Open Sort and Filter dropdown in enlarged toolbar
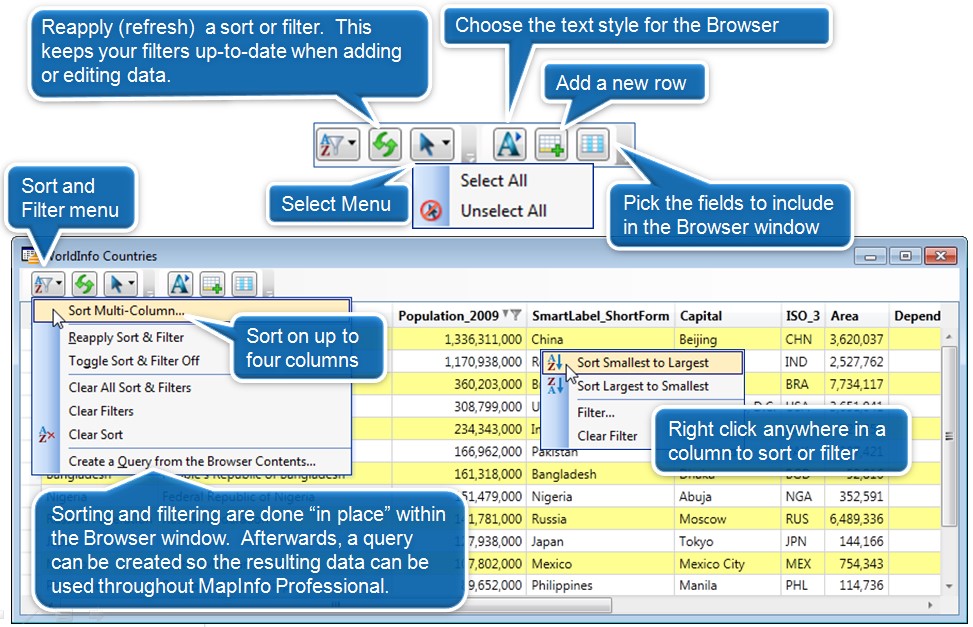The width and height of the screenshot is (973, 627). point(337,144)
